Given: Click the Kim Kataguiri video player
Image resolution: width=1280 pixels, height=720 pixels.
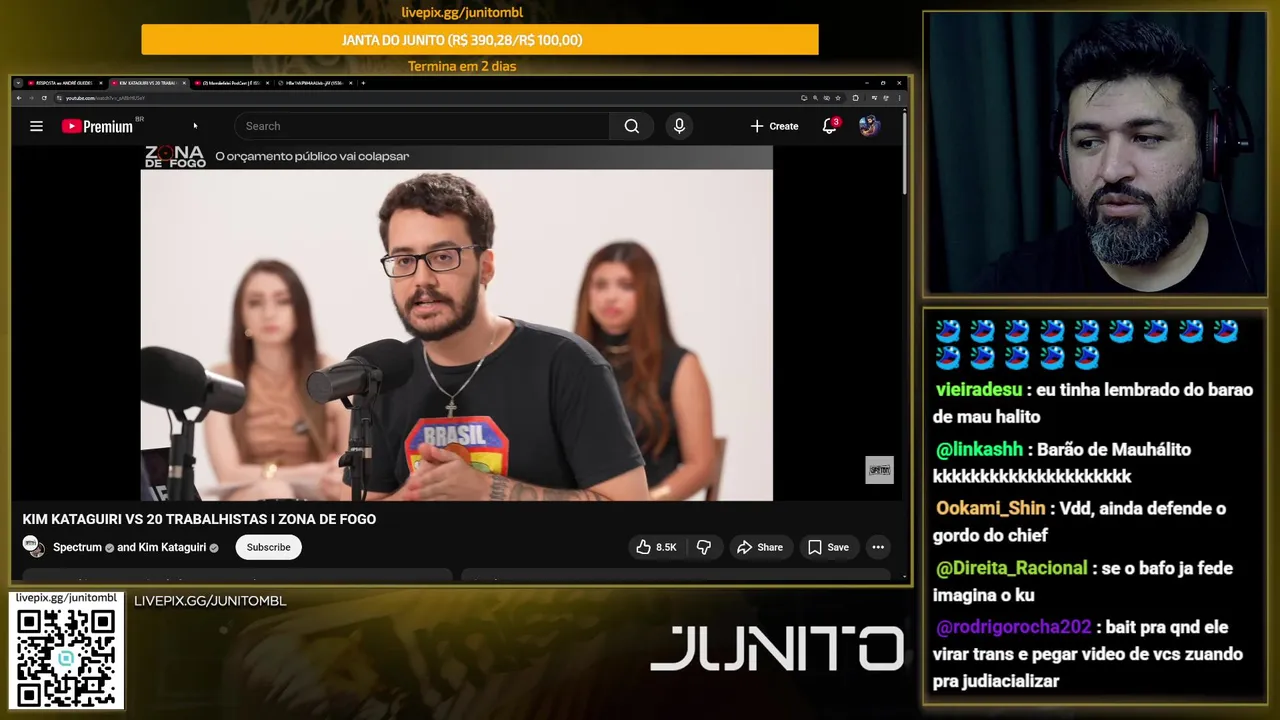Looking at the screenshot, I should click(x=456, y=323).
